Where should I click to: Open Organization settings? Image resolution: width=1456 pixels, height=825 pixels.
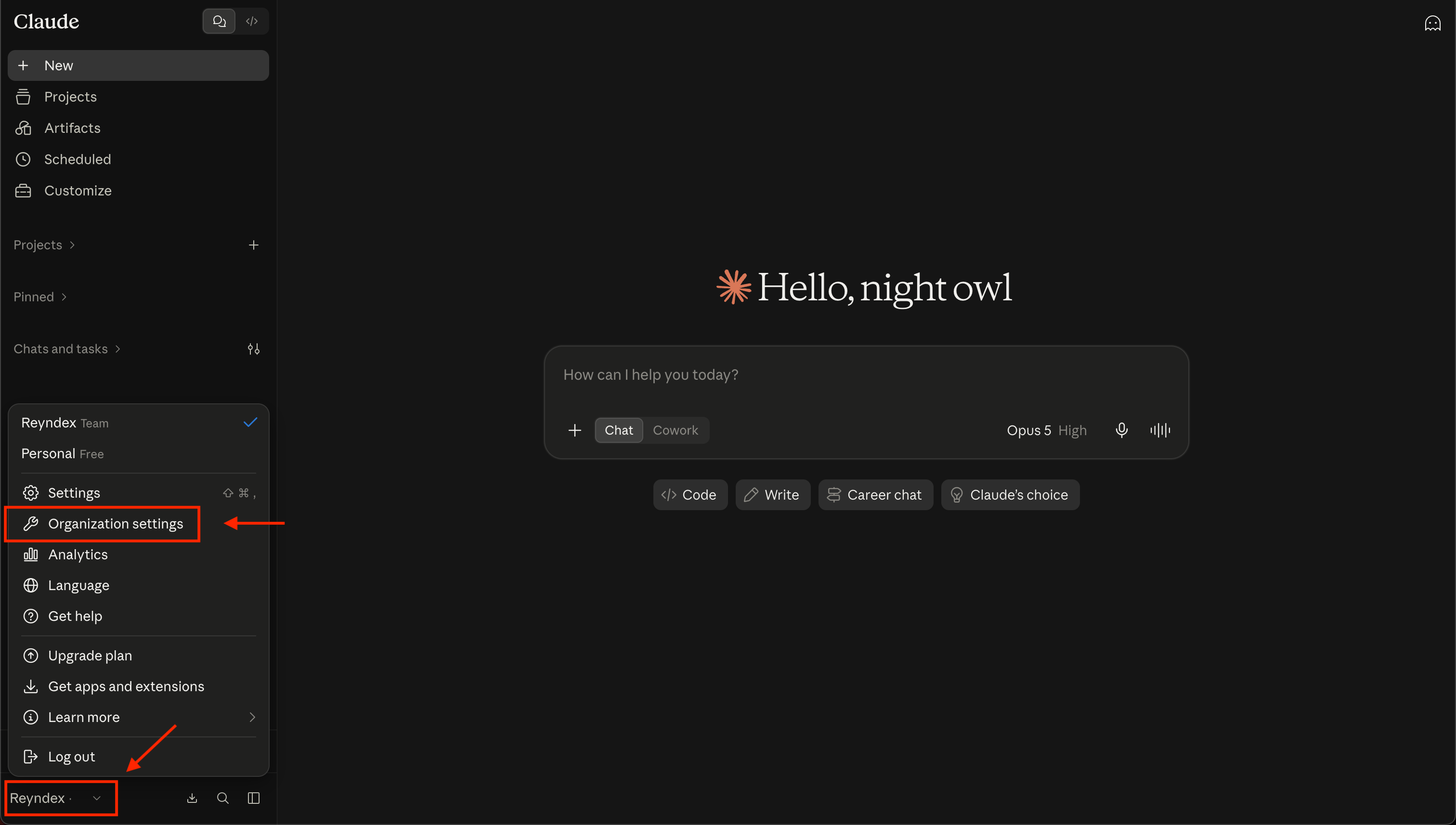[138, 524]
